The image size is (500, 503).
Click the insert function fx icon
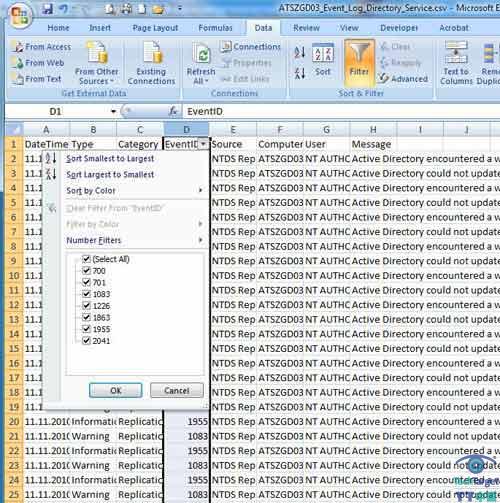coord(173,111)
